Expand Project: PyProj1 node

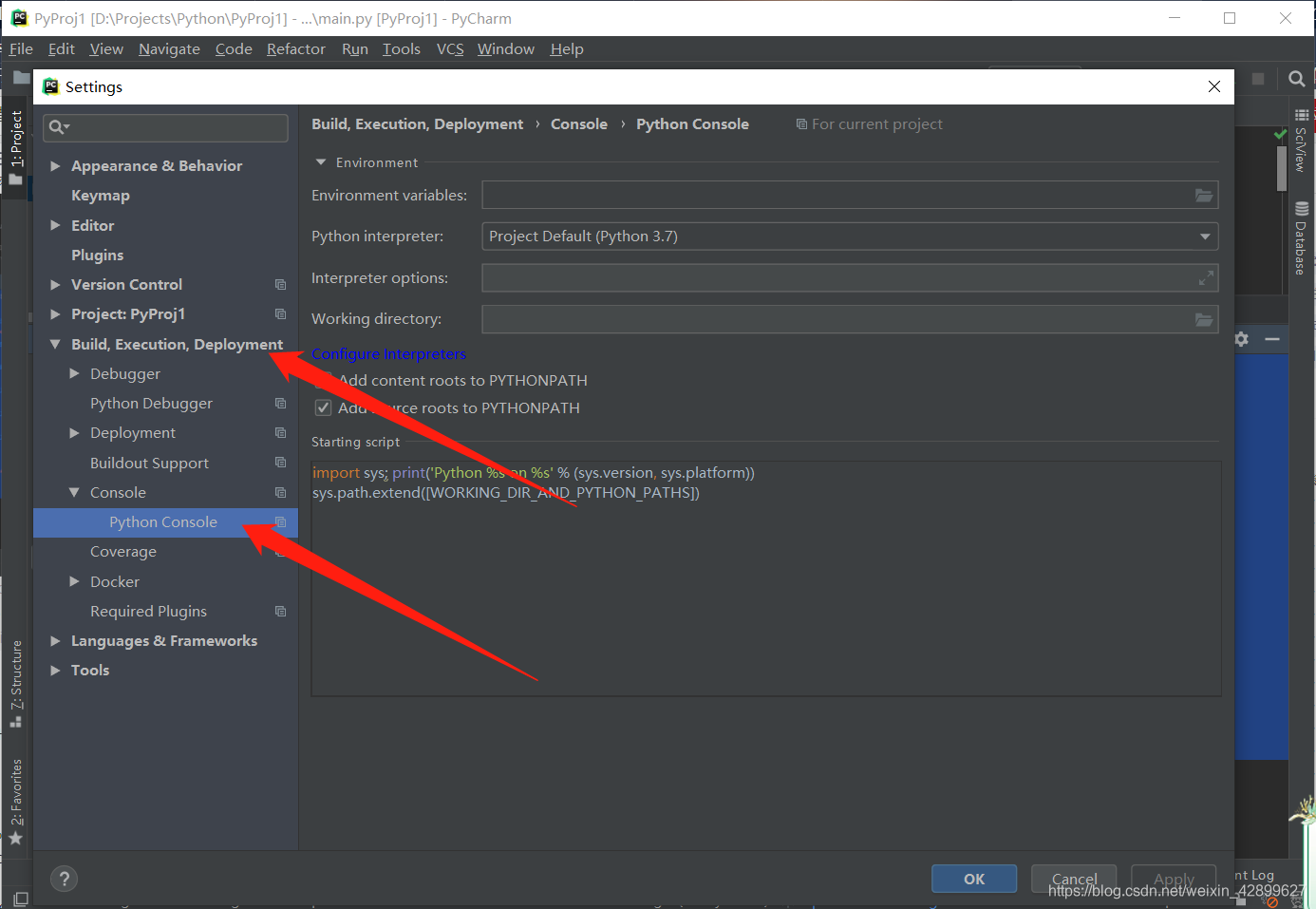tap(55, 314)
